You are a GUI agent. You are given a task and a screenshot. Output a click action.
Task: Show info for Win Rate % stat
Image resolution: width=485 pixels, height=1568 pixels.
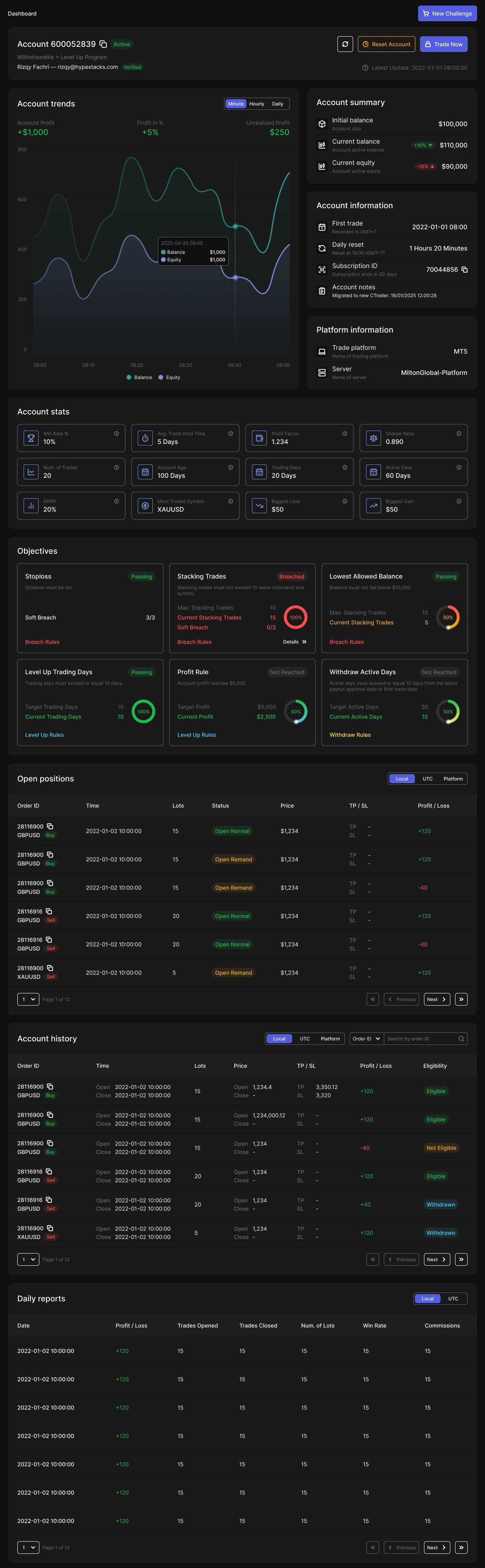(116, 433)
